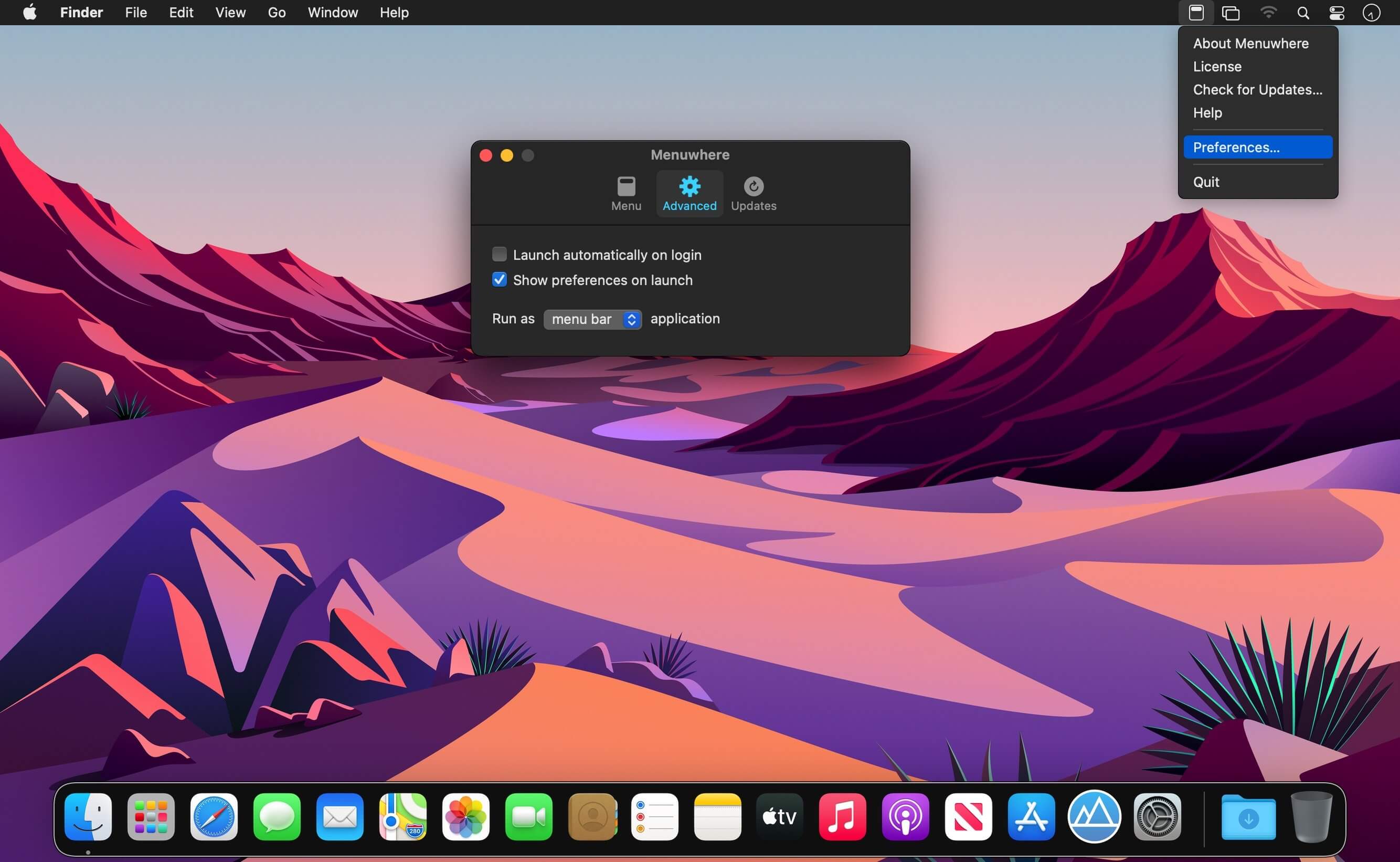Image resolution: width=1400 pixels, height=862 pixels.
Task: Open Spotlight search magnifier icon
Action: [x=1302, y=13]
